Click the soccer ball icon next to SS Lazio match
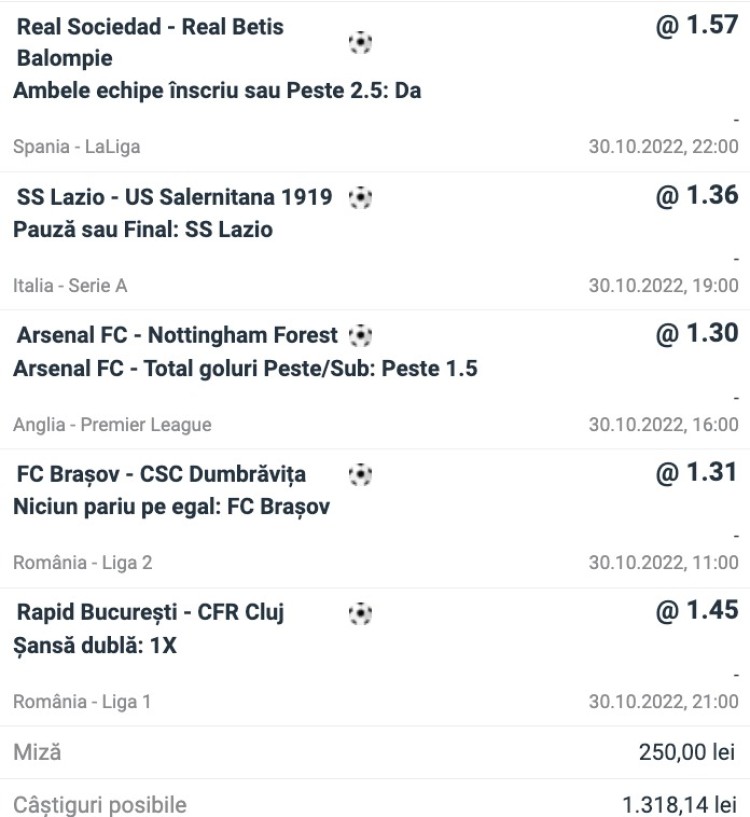Viewport: 750px width, 817px height. pyautogui.click(x=360, y=198)
